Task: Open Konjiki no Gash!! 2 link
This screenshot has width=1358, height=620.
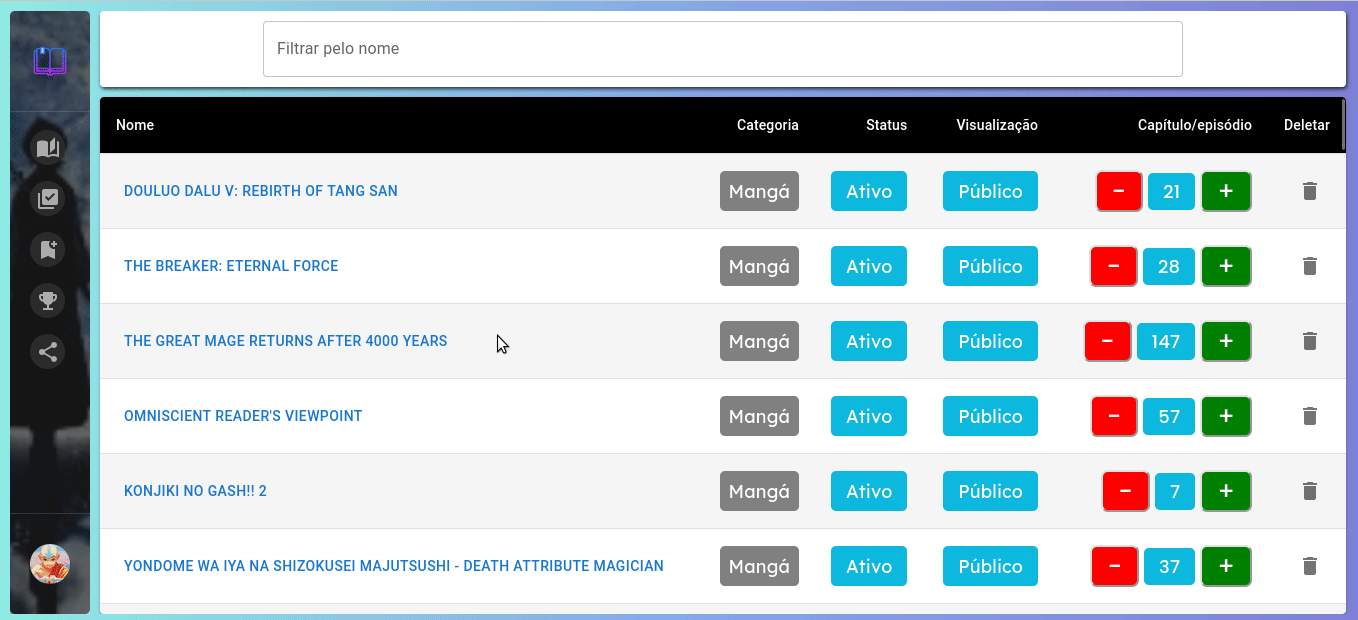Action: pos(195,491)
